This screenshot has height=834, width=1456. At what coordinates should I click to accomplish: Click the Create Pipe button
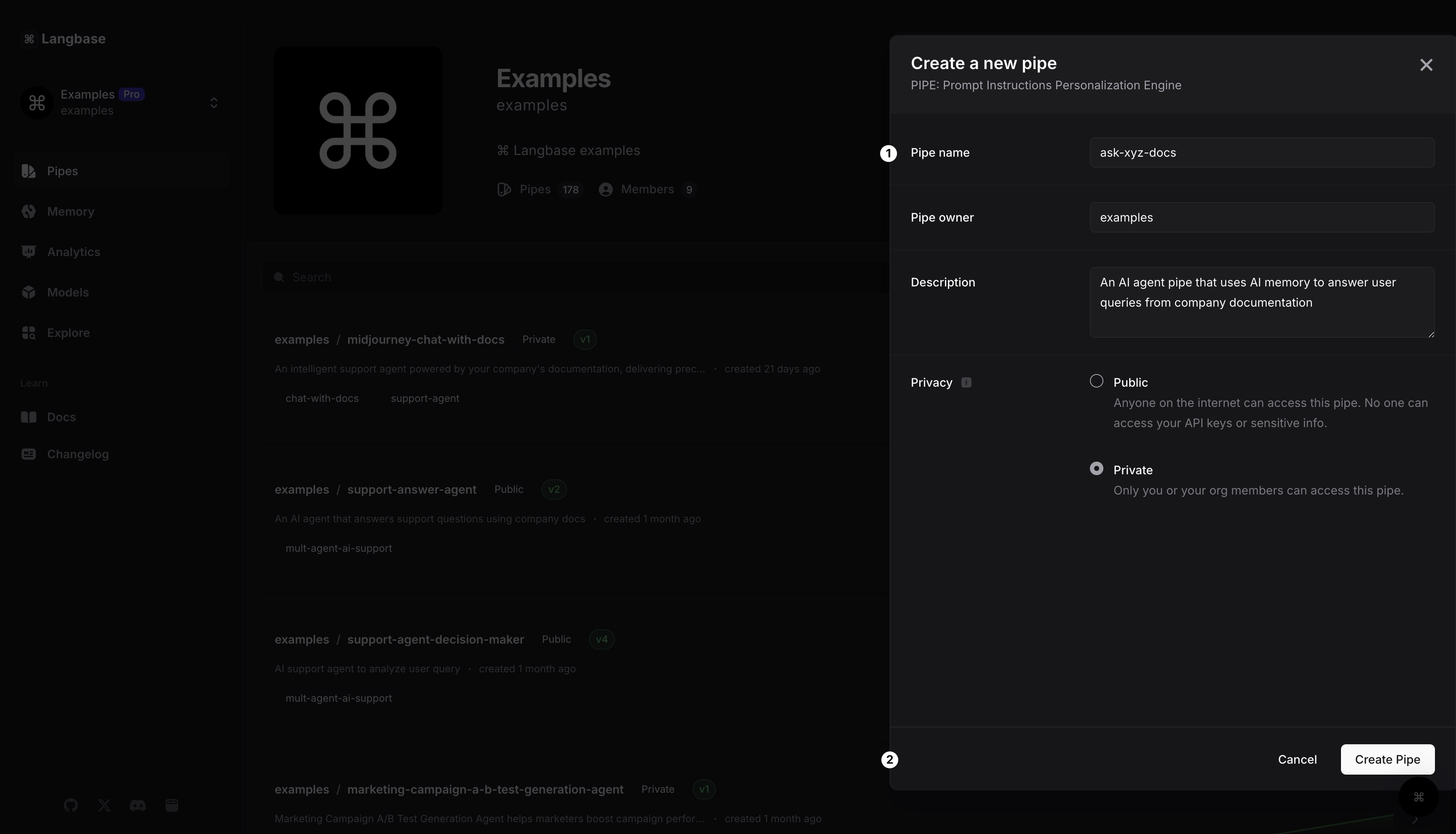point(1386,759)
